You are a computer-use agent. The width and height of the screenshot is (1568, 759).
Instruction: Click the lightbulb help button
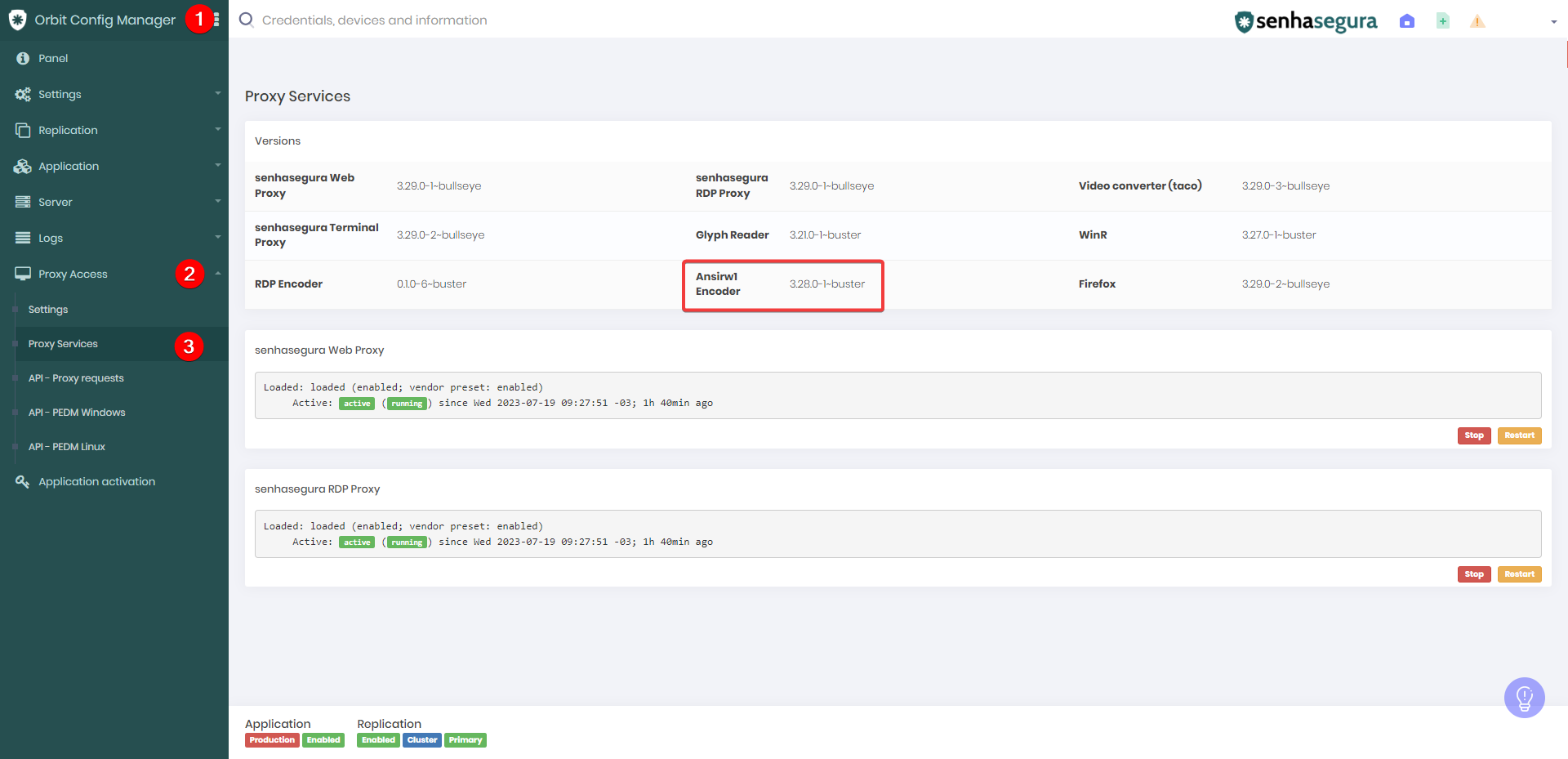(x=1524, y=698)
